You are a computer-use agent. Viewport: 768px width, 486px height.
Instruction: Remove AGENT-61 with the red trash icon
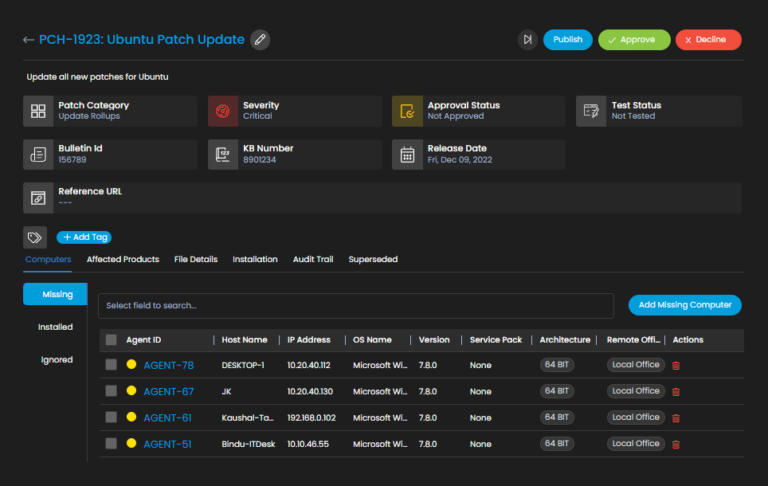(x=676, y=418)
